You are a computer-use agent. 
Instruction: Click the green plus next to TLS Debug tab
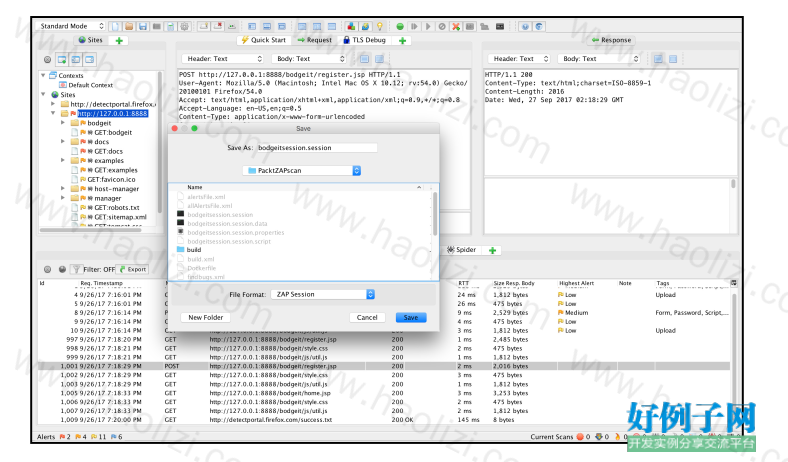tap(402, 41)
